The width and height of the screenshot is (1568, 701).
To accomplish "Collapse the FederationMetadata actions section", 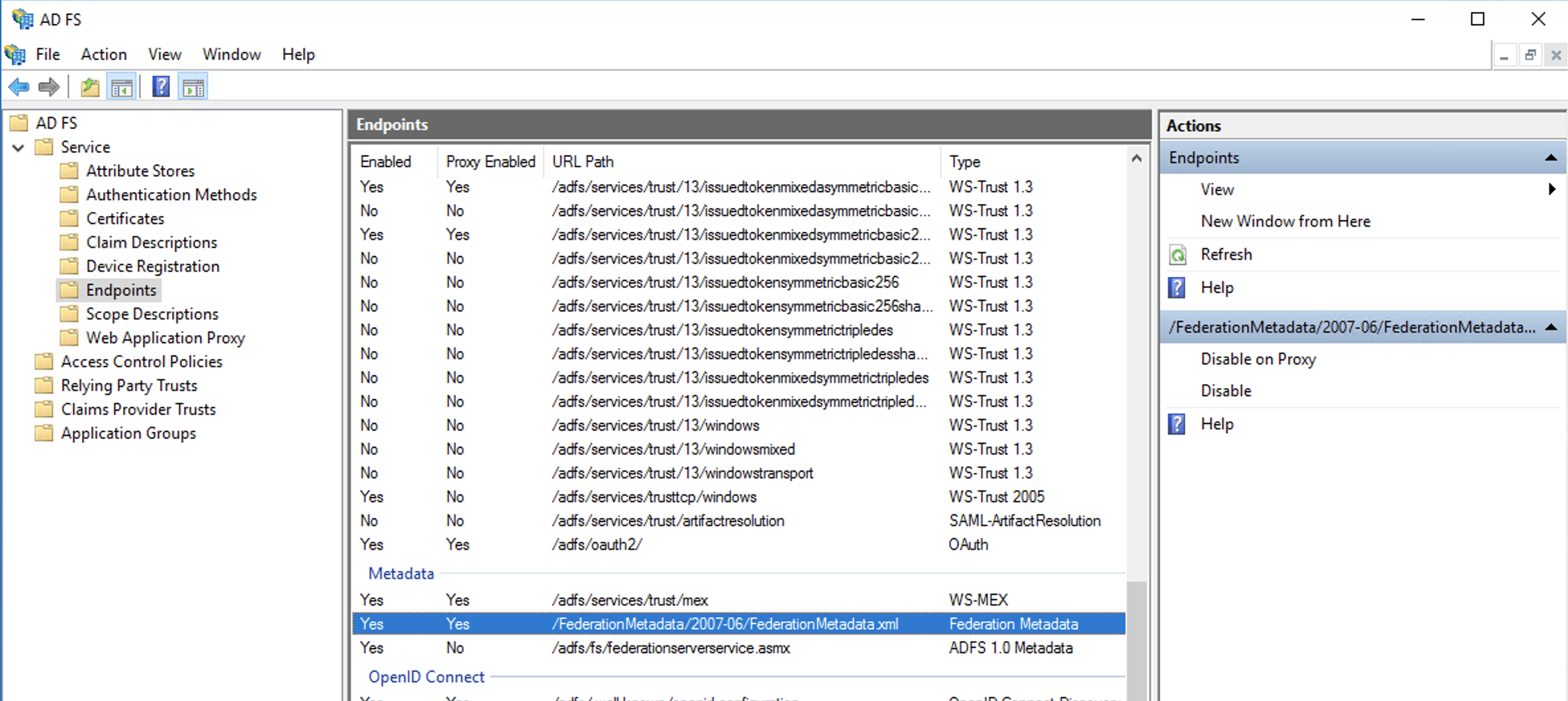I will 1550,327.
